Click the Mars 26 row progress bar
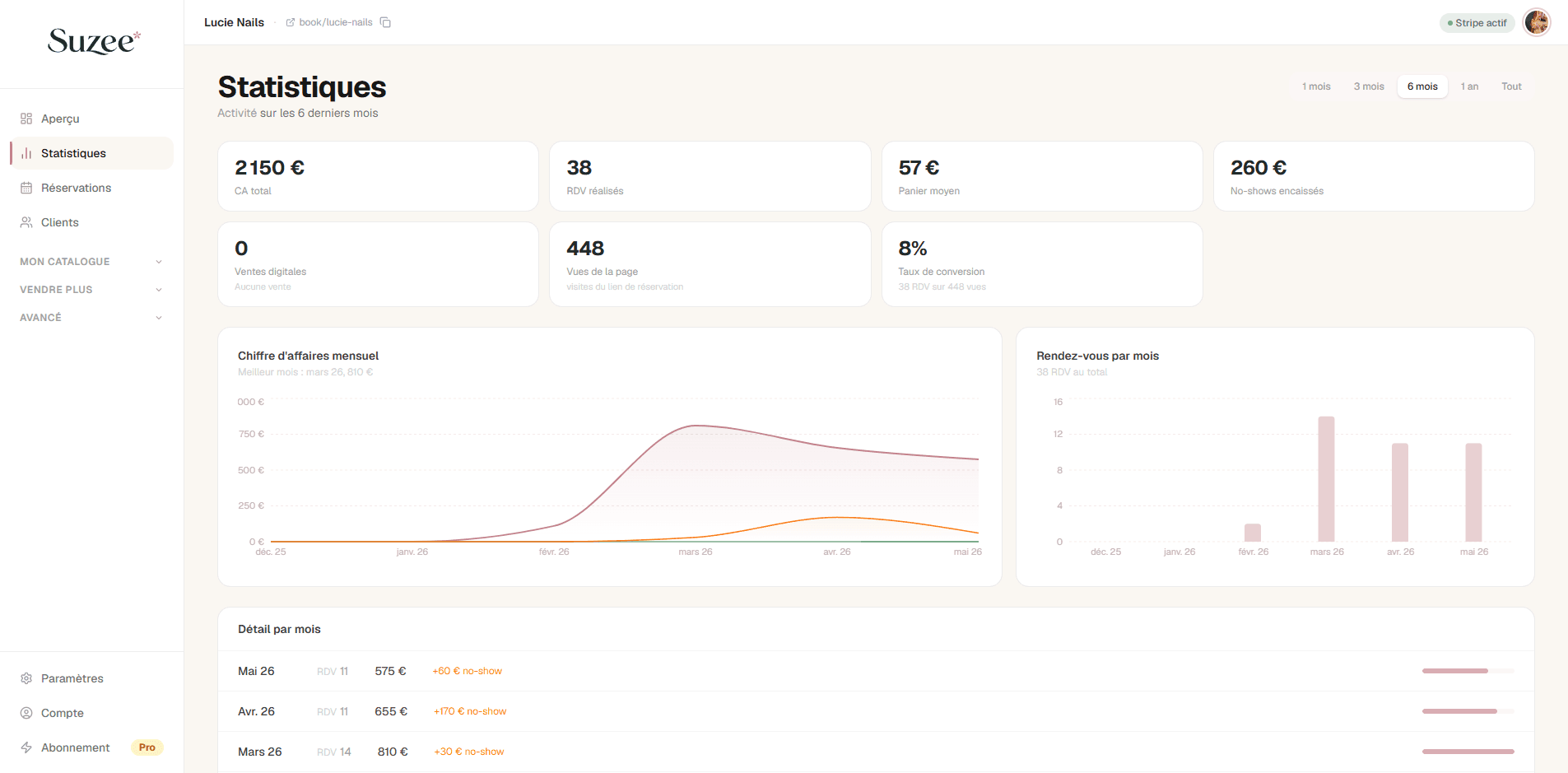The width and height of the screenshot is (1568, 773). tap(1468, 752)
